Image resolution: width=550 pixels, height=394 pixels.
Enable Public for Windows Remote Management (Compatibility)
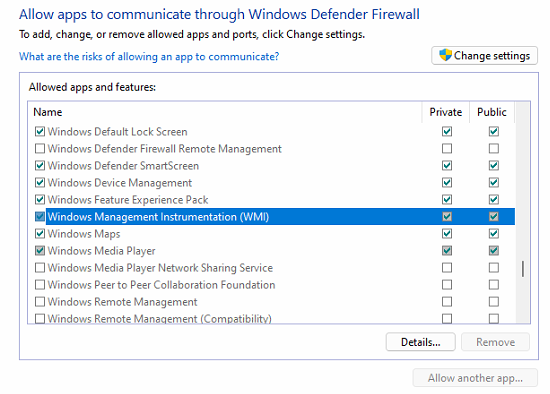[x=494, y=319]
